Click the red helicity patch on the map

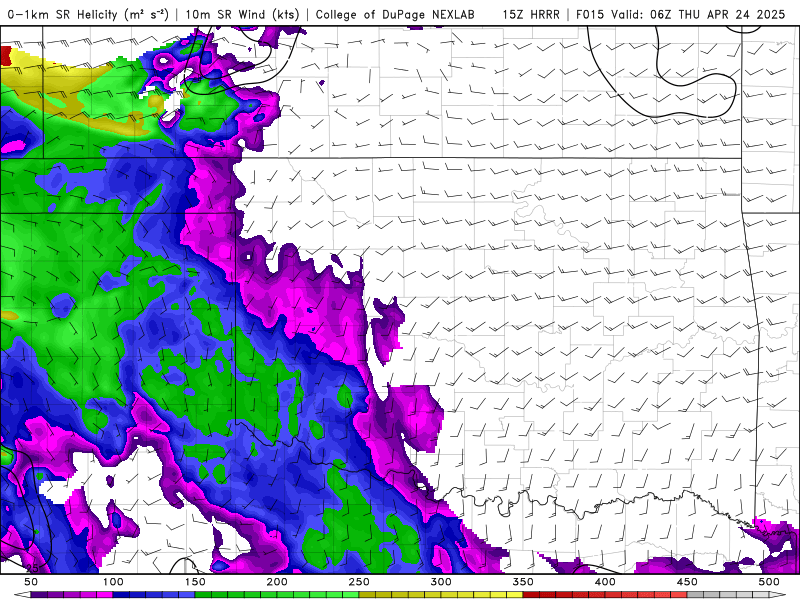tap(6, 56)
